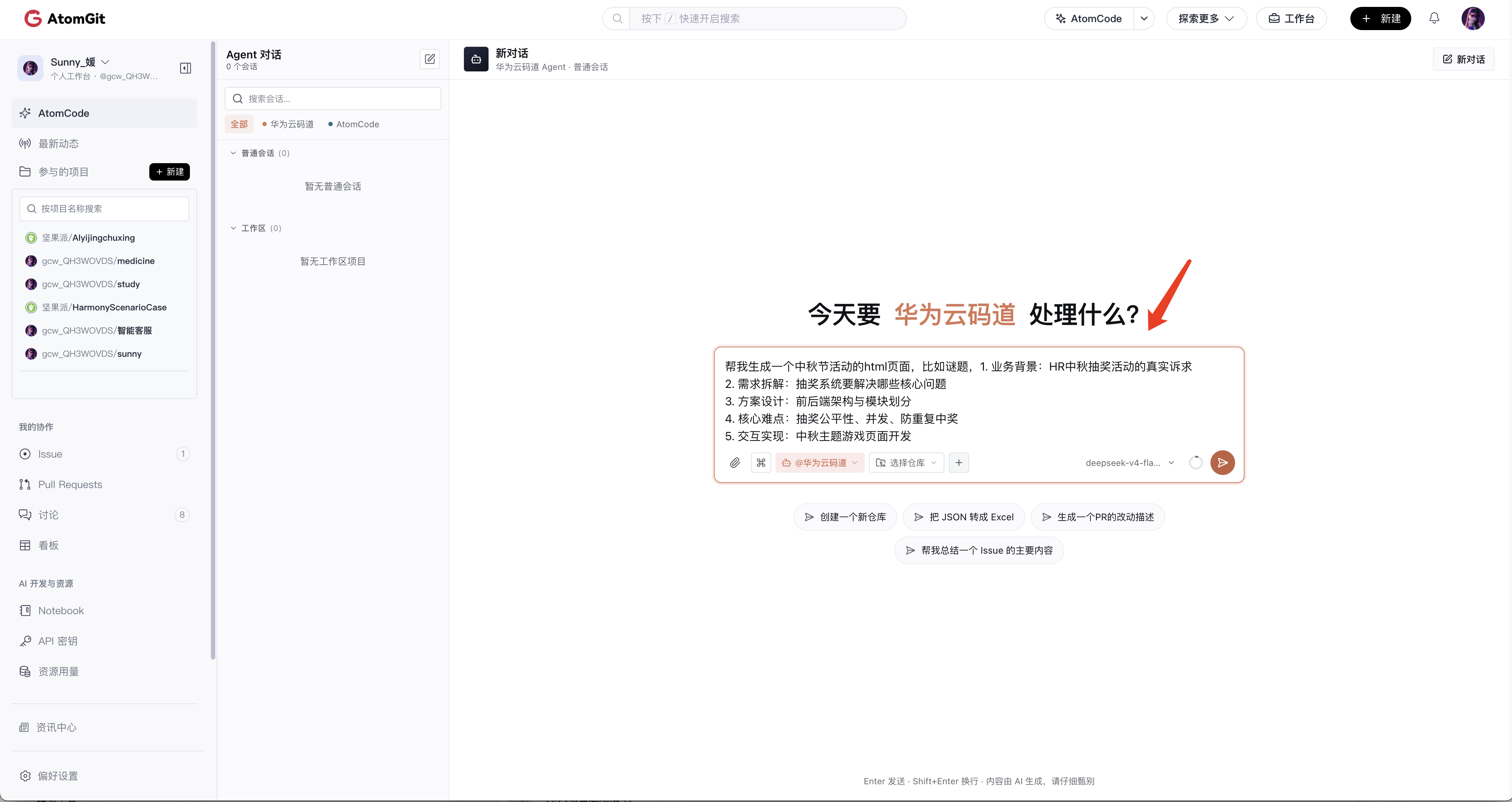Click the top-right black 新建 button

click(x=1380, y=18)
